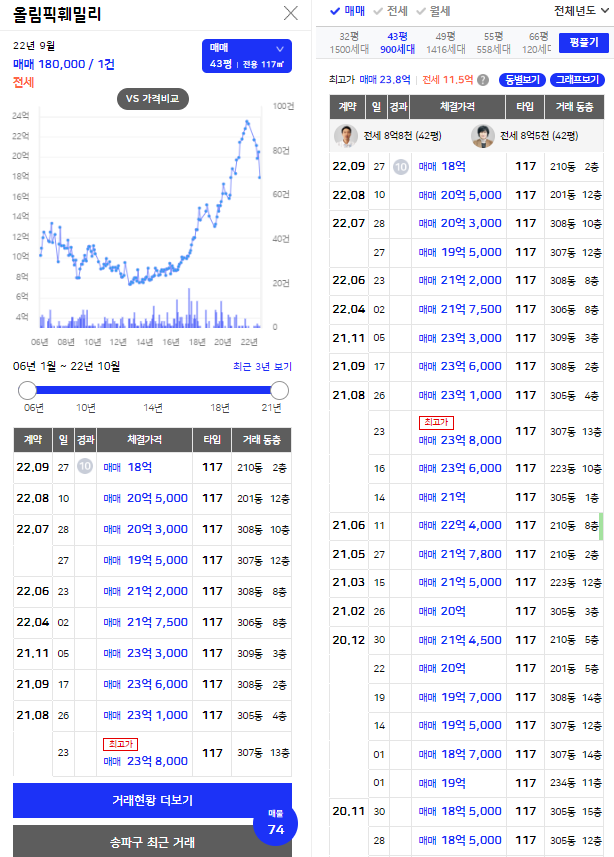Image resolution: width=614 pixels, height=857 pixels.
Task: Click the price chart's peak data point
Action: point(247,121)
